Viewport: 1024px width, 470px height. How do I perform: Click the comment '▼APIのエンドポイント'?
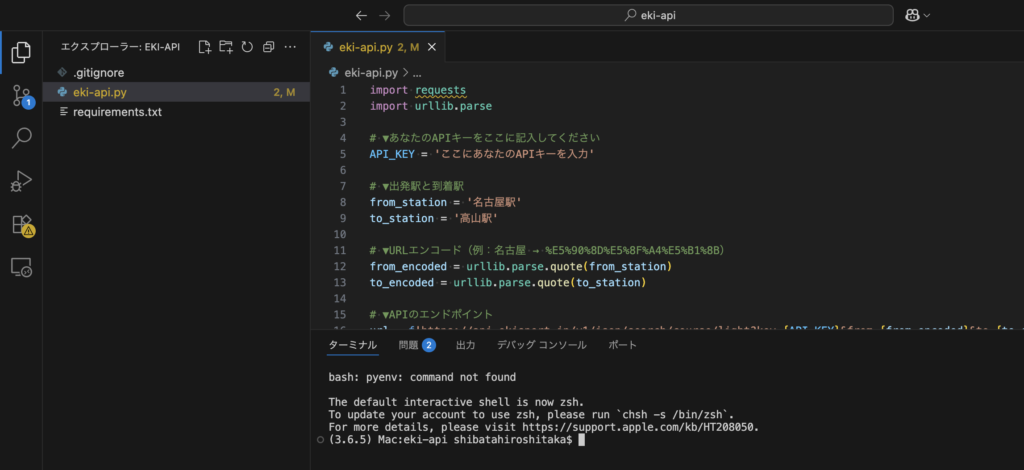431,315
